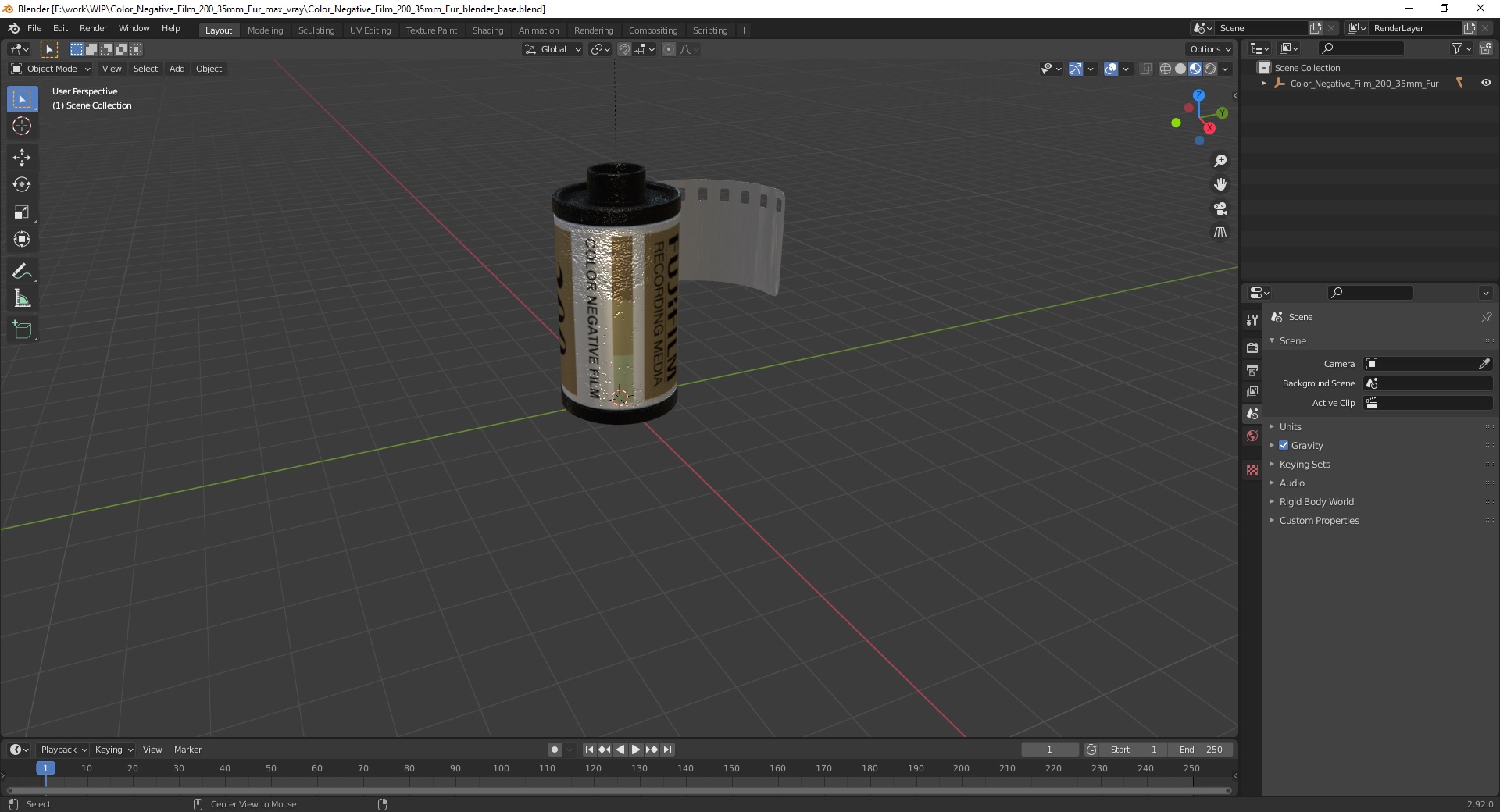Open the View Layer properties tab
The image size is (1500, 812).
(1252, 391)
